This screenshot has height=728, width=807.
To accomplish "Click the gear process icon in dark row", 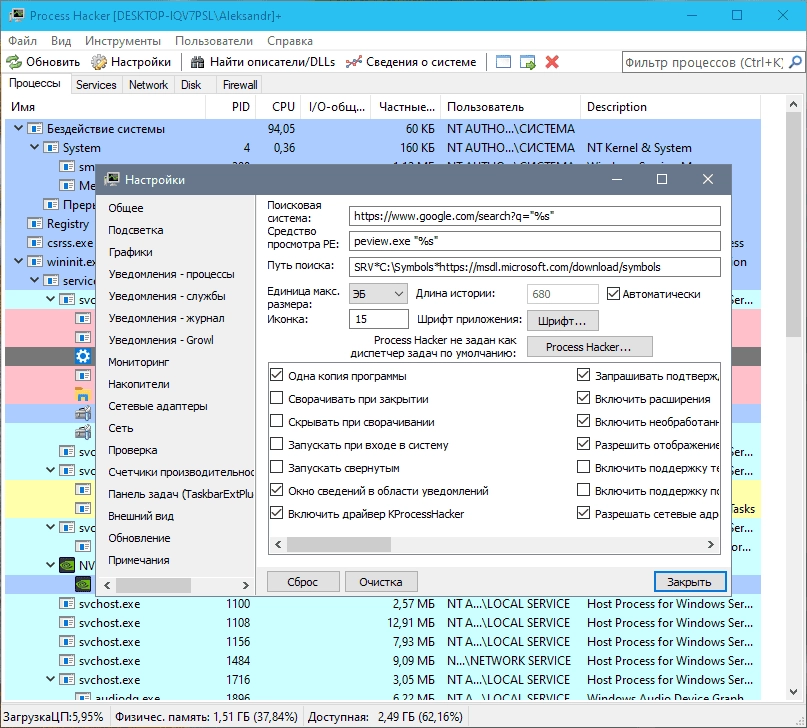I will tap(83, 356).
